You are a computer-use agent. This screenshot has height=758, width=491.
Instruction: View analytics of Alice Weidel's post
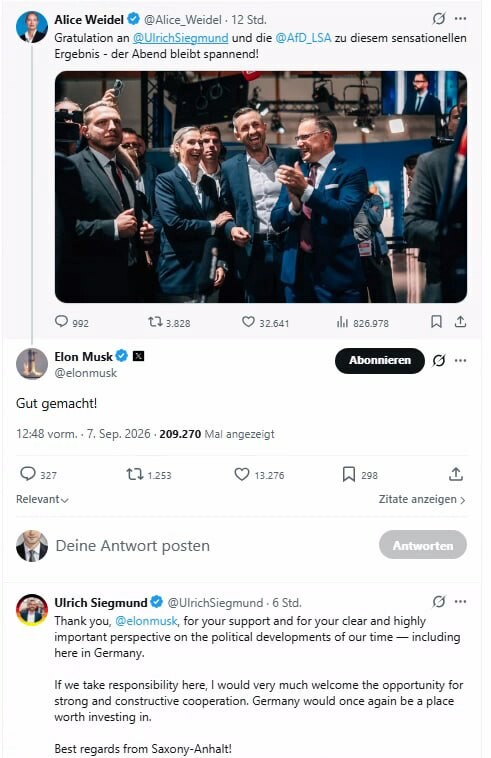342,322
